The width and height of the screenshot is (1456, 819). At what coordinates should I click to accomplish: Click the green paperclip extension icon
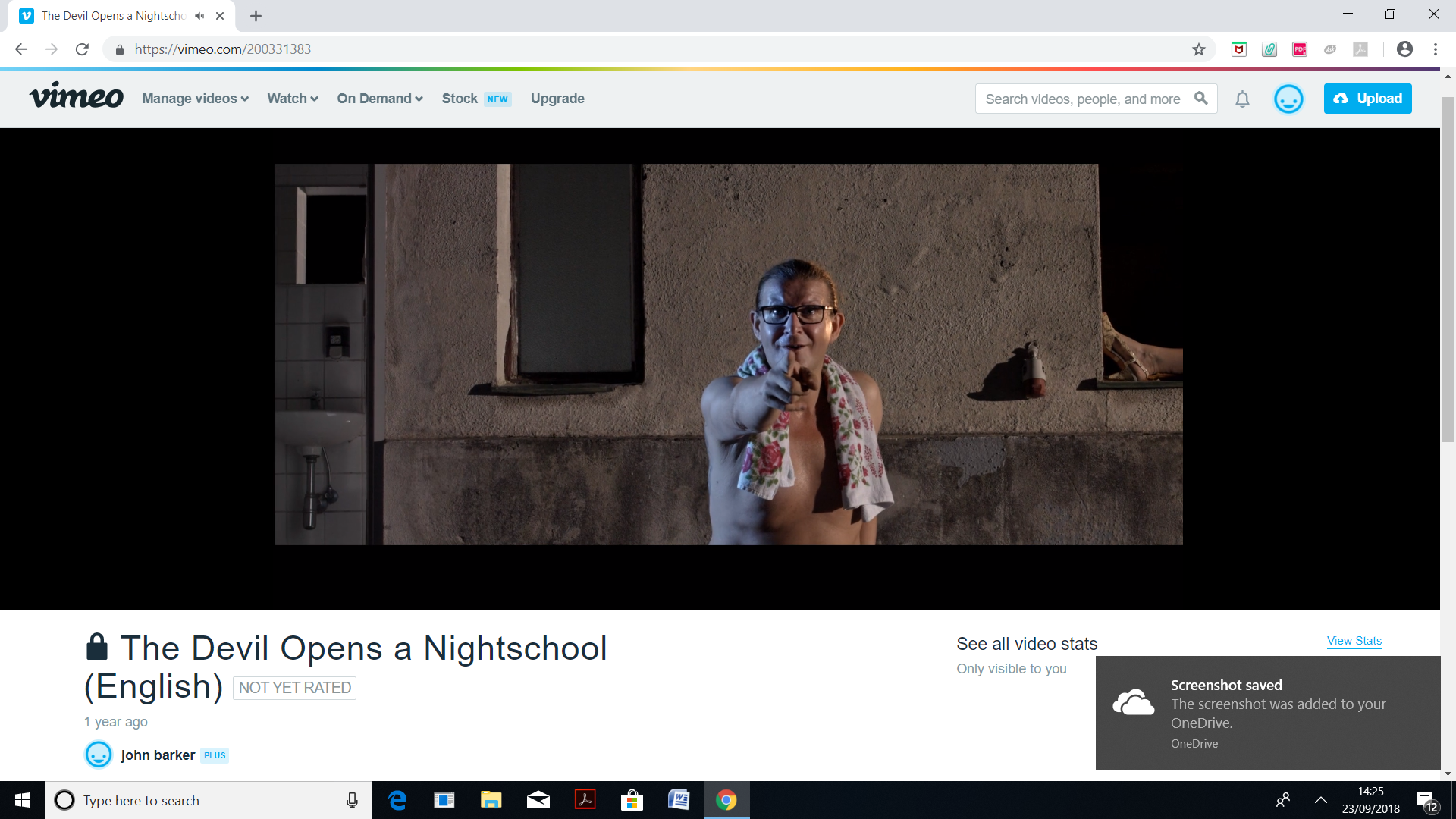click(1269, 49)
